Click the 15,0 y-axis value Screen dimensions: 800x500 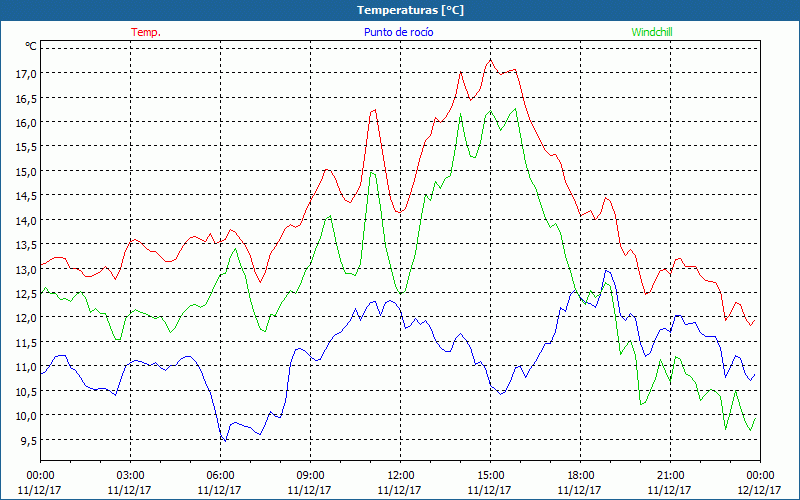click(26, 171)
